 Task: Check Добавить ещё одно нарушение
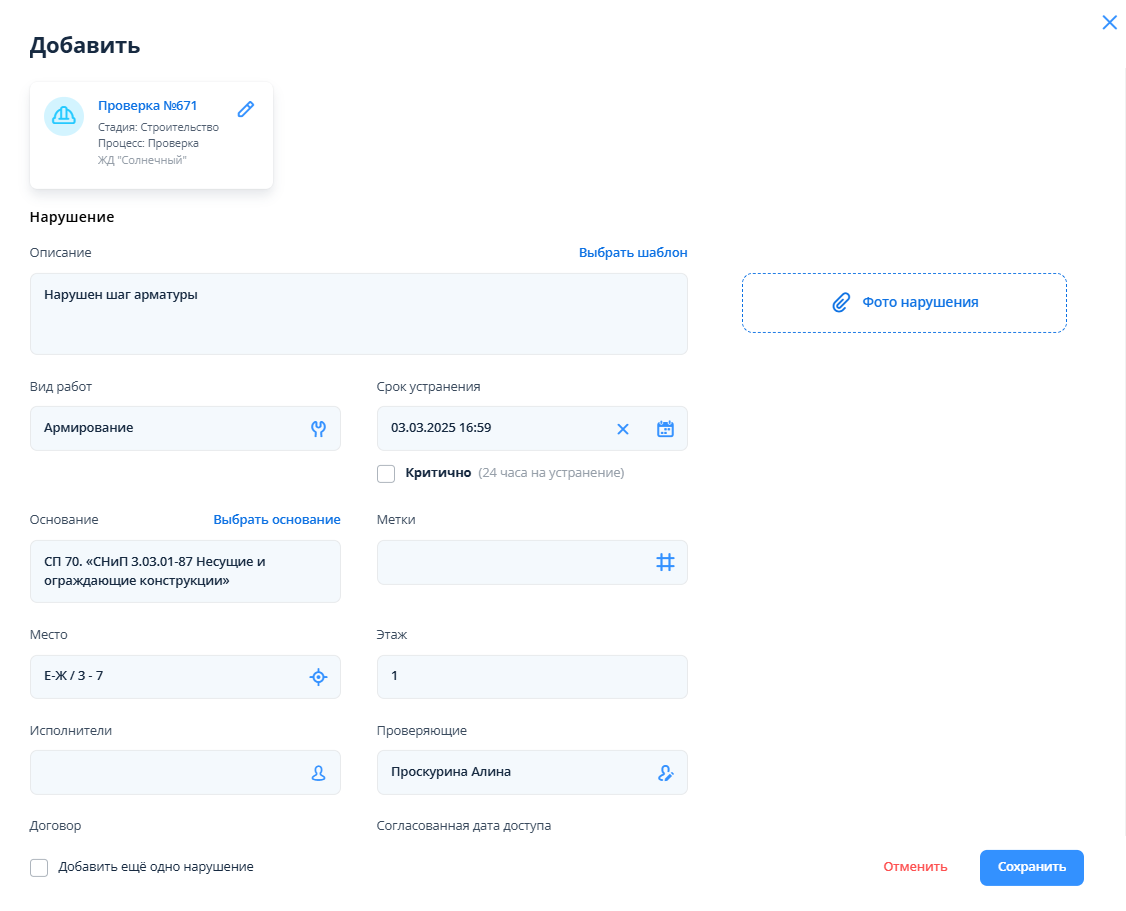click(39, 868)
